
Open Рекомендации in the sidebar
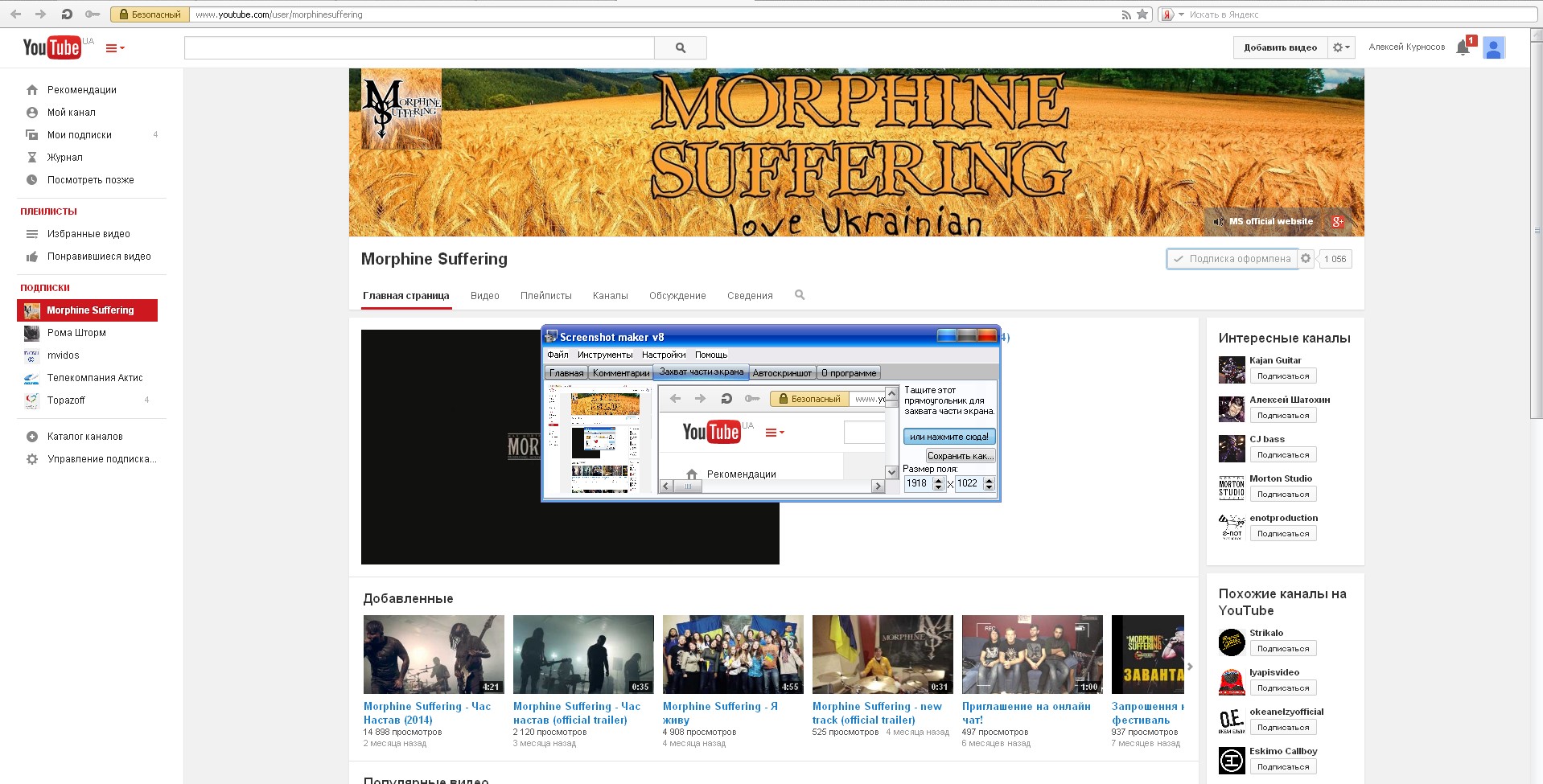(81, 90)
